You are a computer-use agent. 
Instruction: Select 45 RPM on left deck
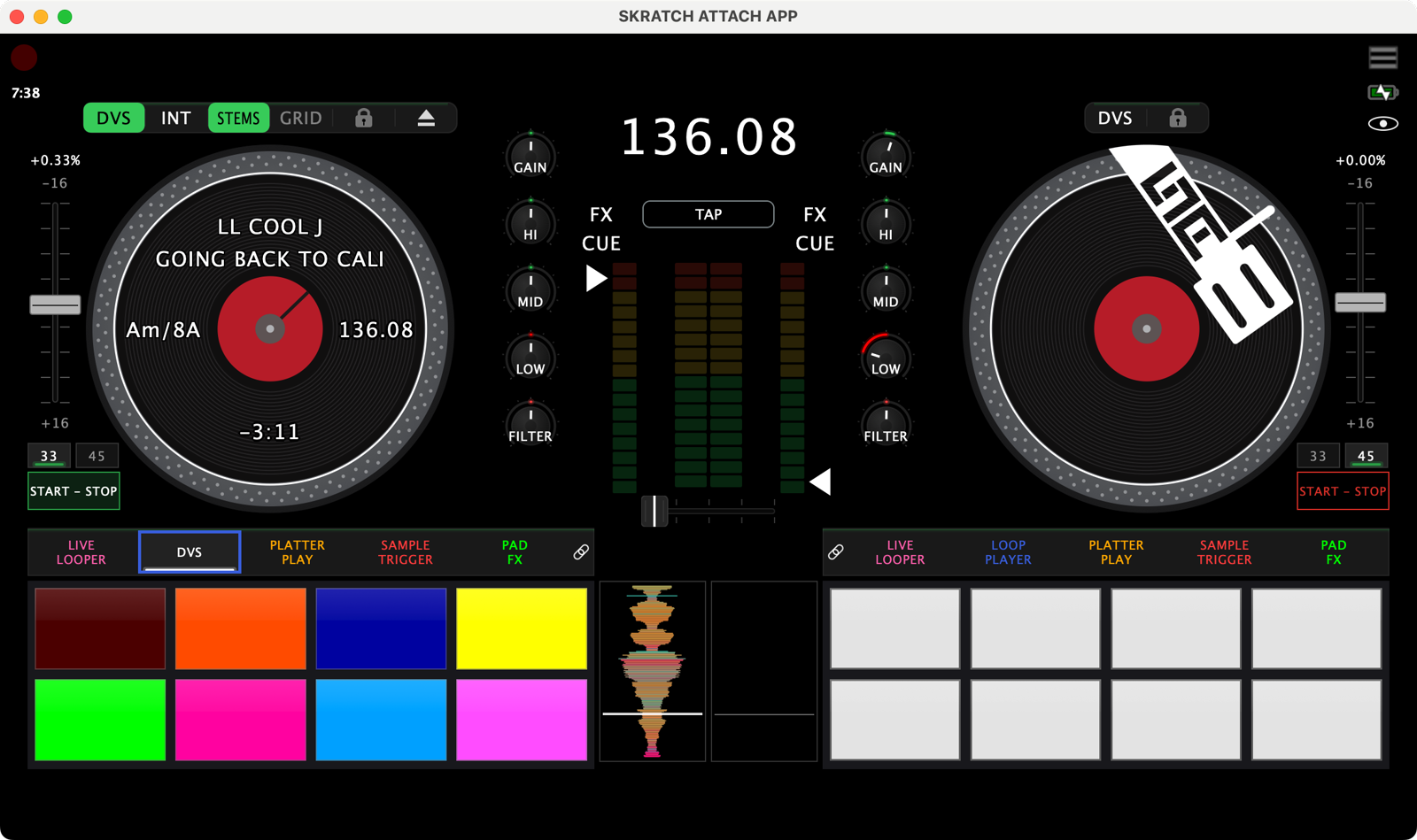point(97,456)
